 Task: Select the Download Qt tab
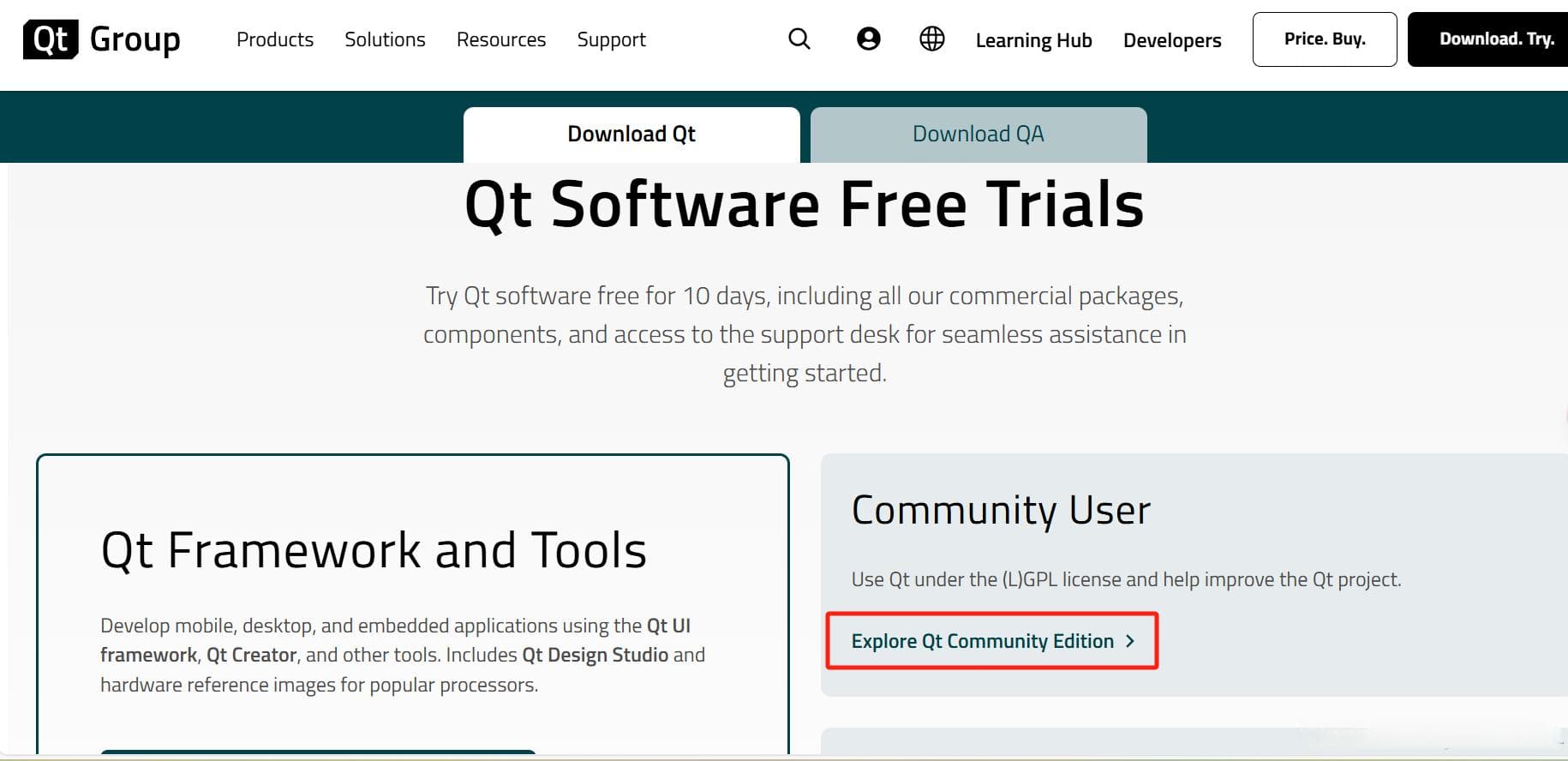[631, 135]
